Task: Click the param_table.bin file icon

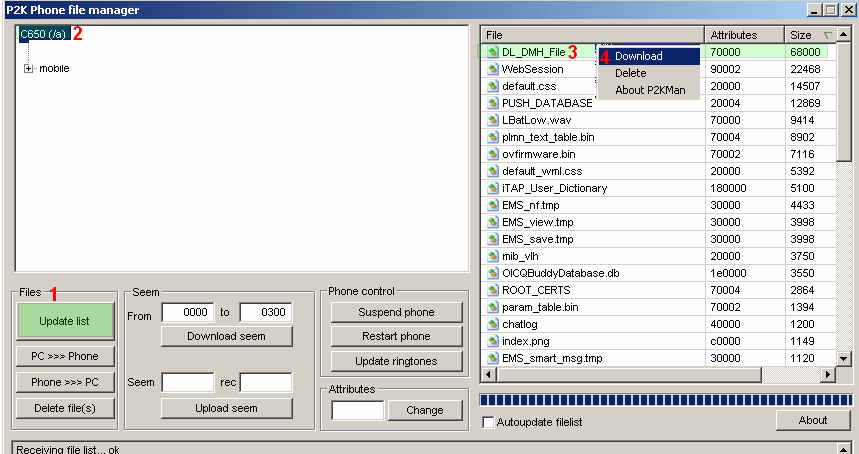Action: coord(493,307)
